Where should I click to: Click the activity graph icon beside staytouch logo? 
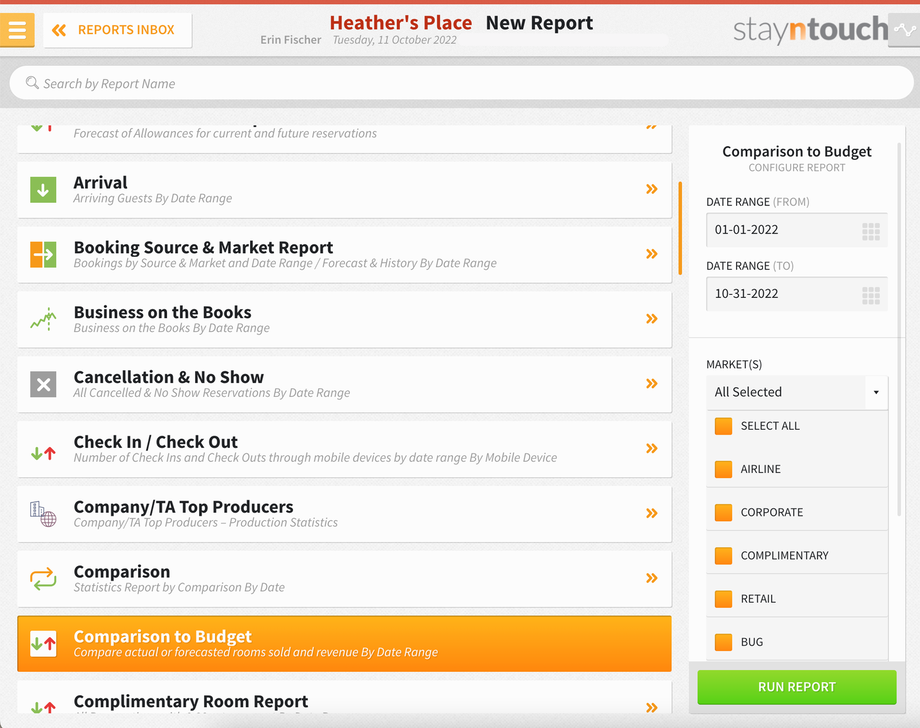(x=904, y=29)
